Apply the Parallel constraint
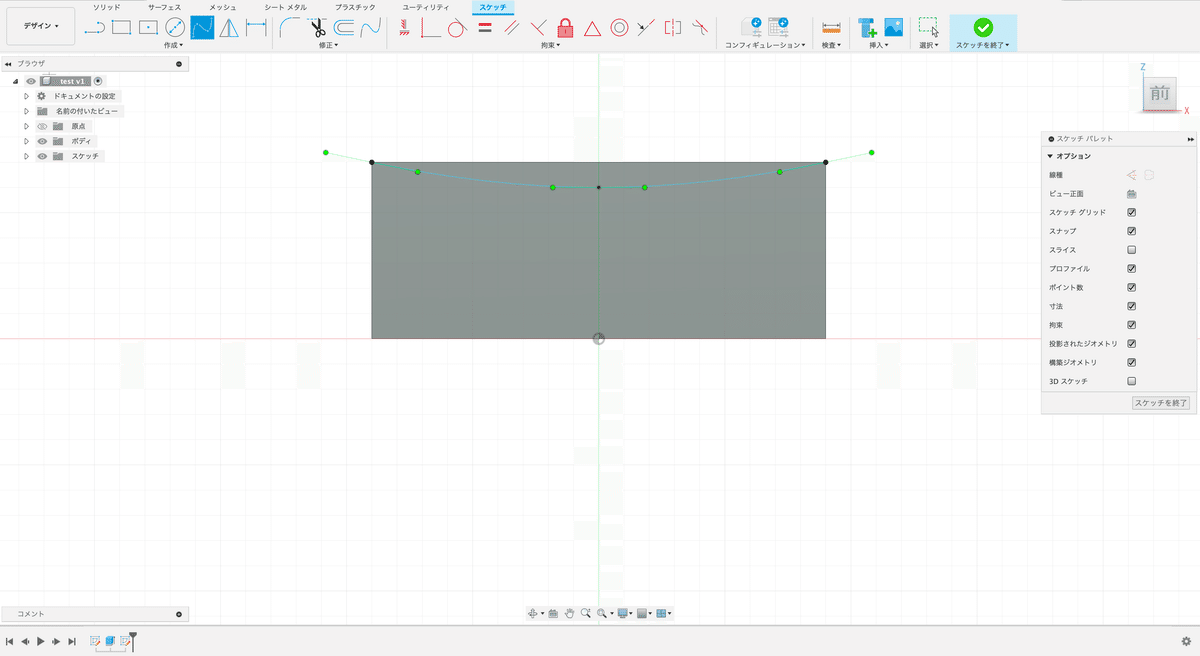The image size is (1200, 656). coord(512,28)
